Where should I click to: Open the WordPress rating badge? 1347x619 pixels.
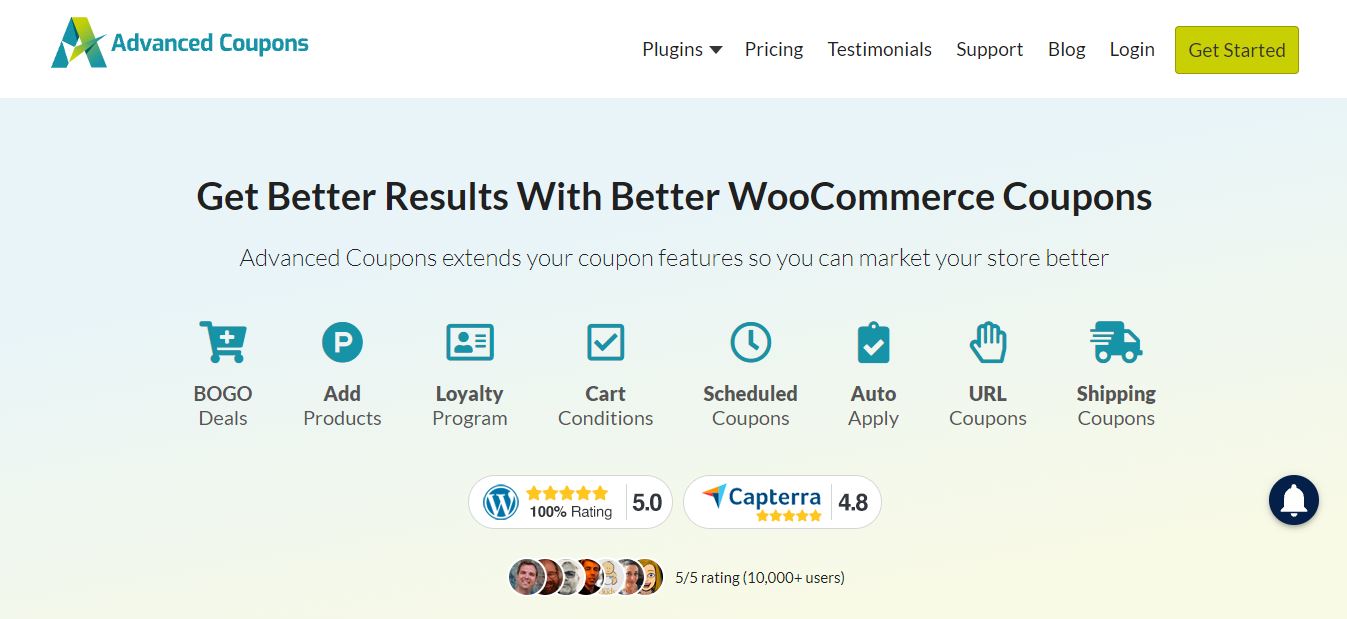click(x=569, y=501)
